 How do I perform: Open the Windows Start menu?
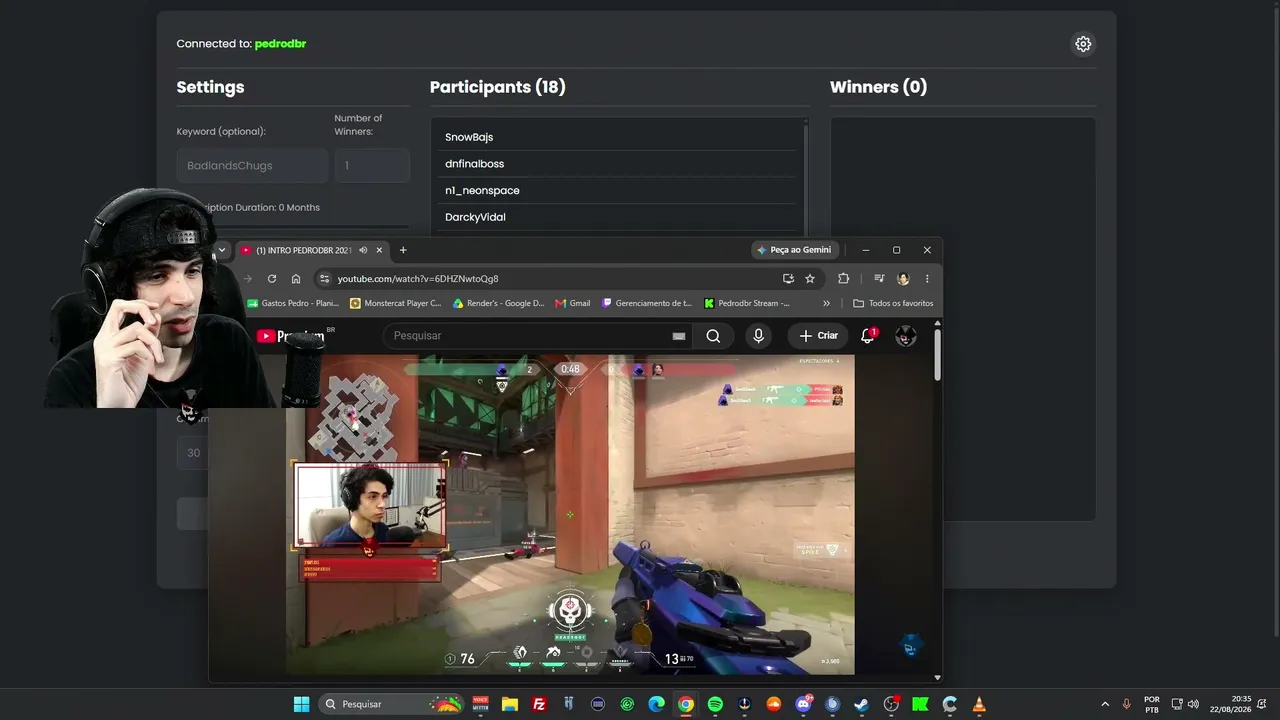tap(301, 704)
